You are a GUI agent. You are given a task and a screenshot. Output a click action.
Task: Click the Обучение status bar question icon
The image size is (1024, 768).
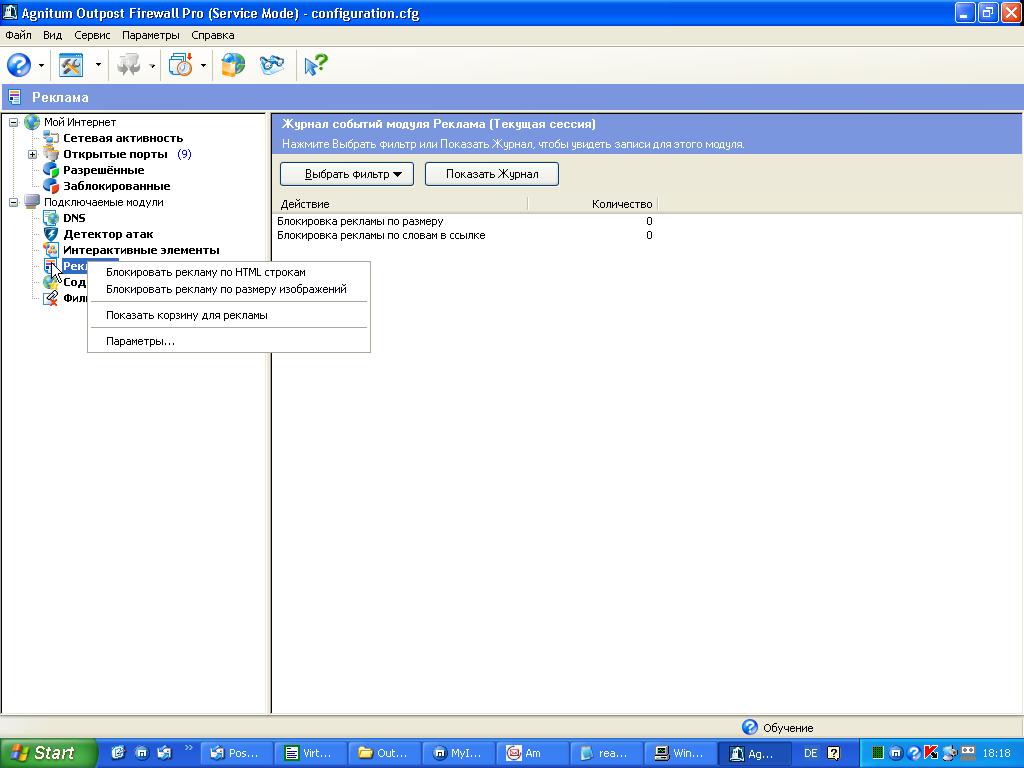[x=750, y=727]
